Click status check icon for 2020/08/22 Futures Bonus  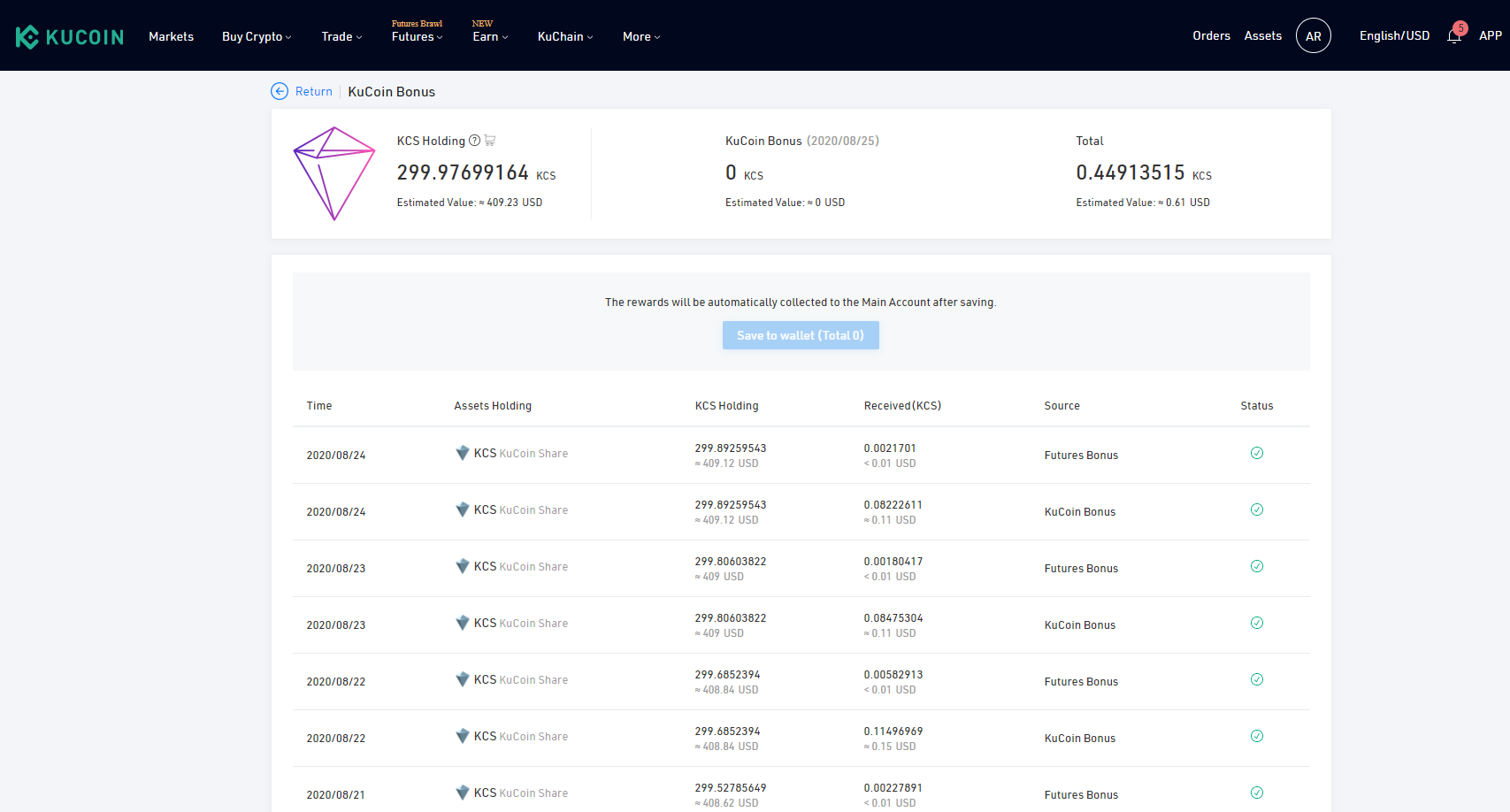[1256, 679]
